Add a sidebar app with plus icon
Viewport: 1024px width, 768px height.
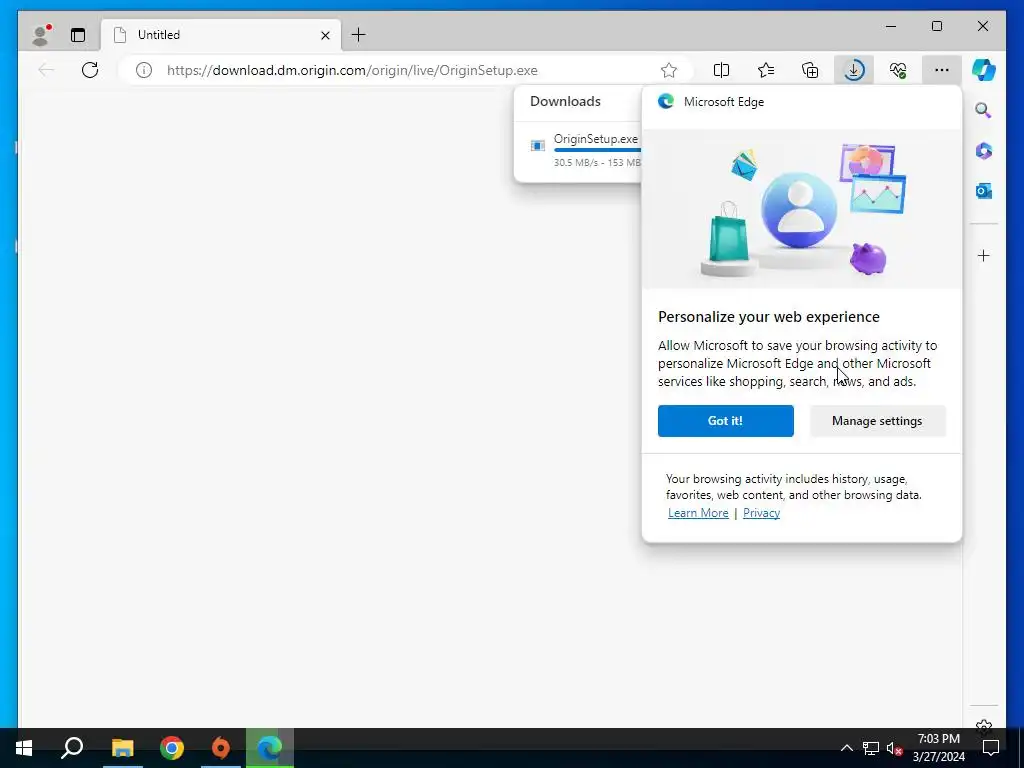point(984,255)
